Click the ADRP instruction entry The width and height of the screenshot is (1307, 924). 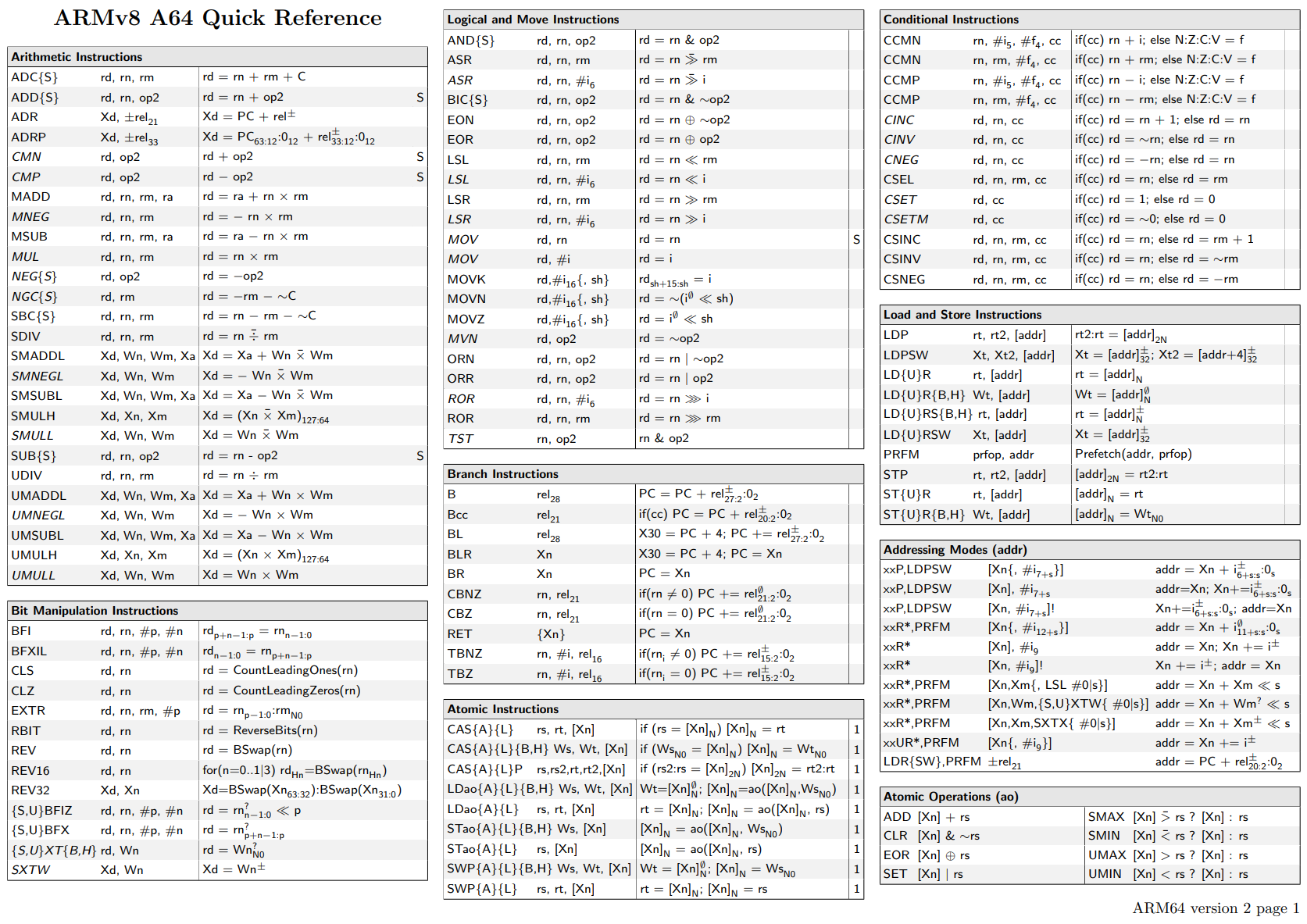(29, 137)
